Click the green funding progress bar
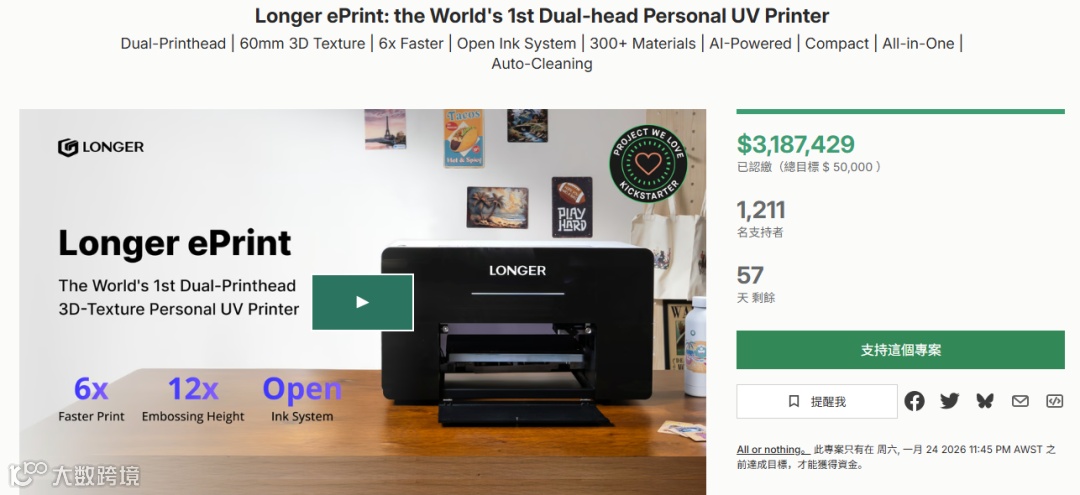The height and width of the screenshot is (495, 1080). (900, 112)
